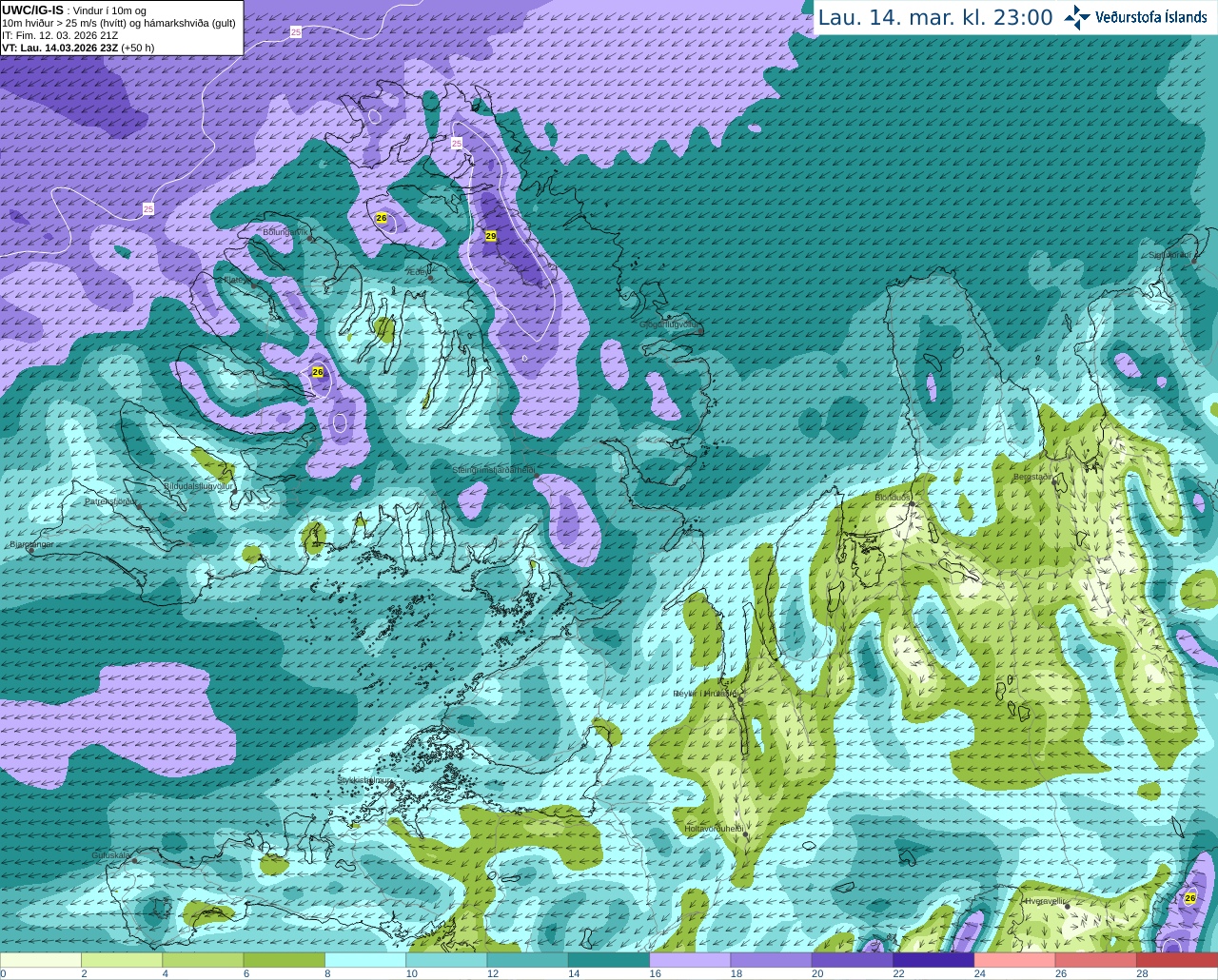Click the 10–12 m/s light teal legend swatch
Viewport: 1218px width, 980px height.
pyautogui.click(x=446, y=960)
